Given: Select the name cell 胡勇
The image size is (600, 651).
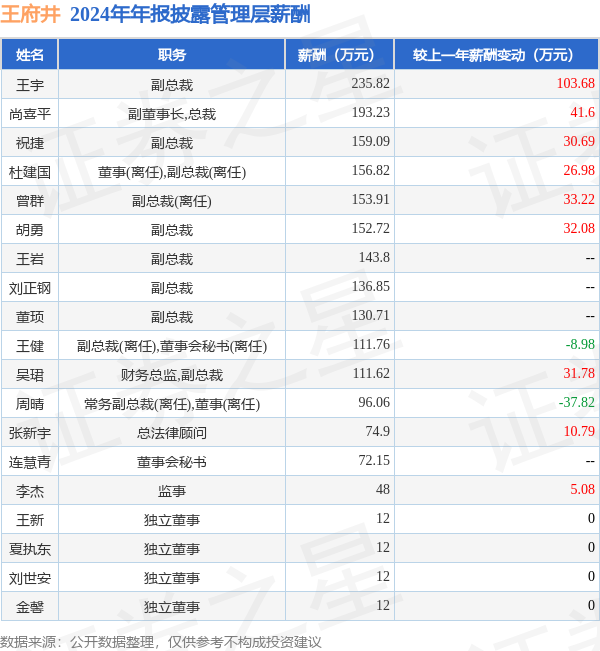Looking at the screenshot, I should tap(29, 230).
